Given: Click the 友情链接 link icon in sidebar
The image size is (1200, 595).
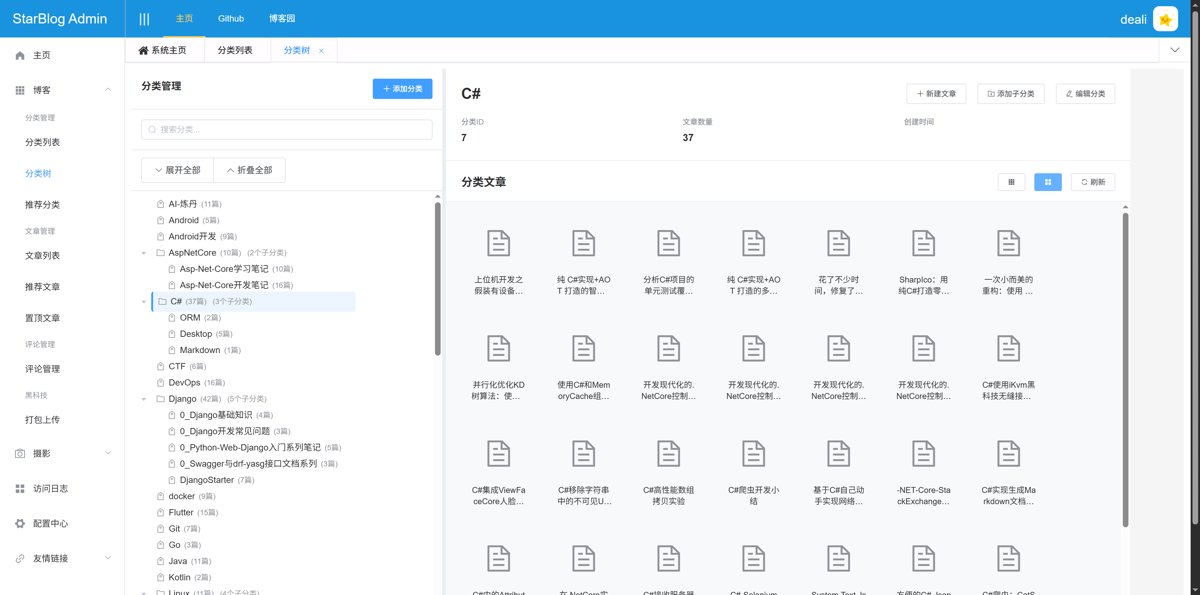Looking at the screenshot, I should coord(20,559).
